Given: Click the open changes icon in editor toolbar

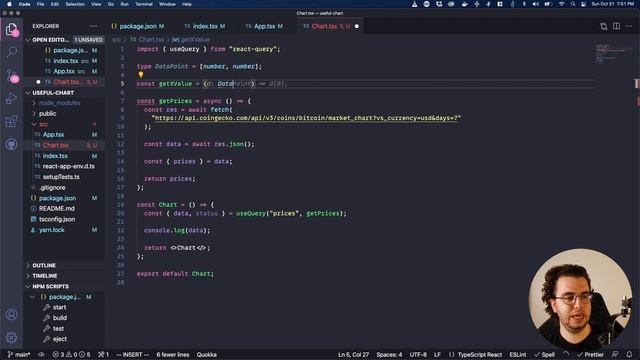Looking at the screenshot, I should (603, 27).
